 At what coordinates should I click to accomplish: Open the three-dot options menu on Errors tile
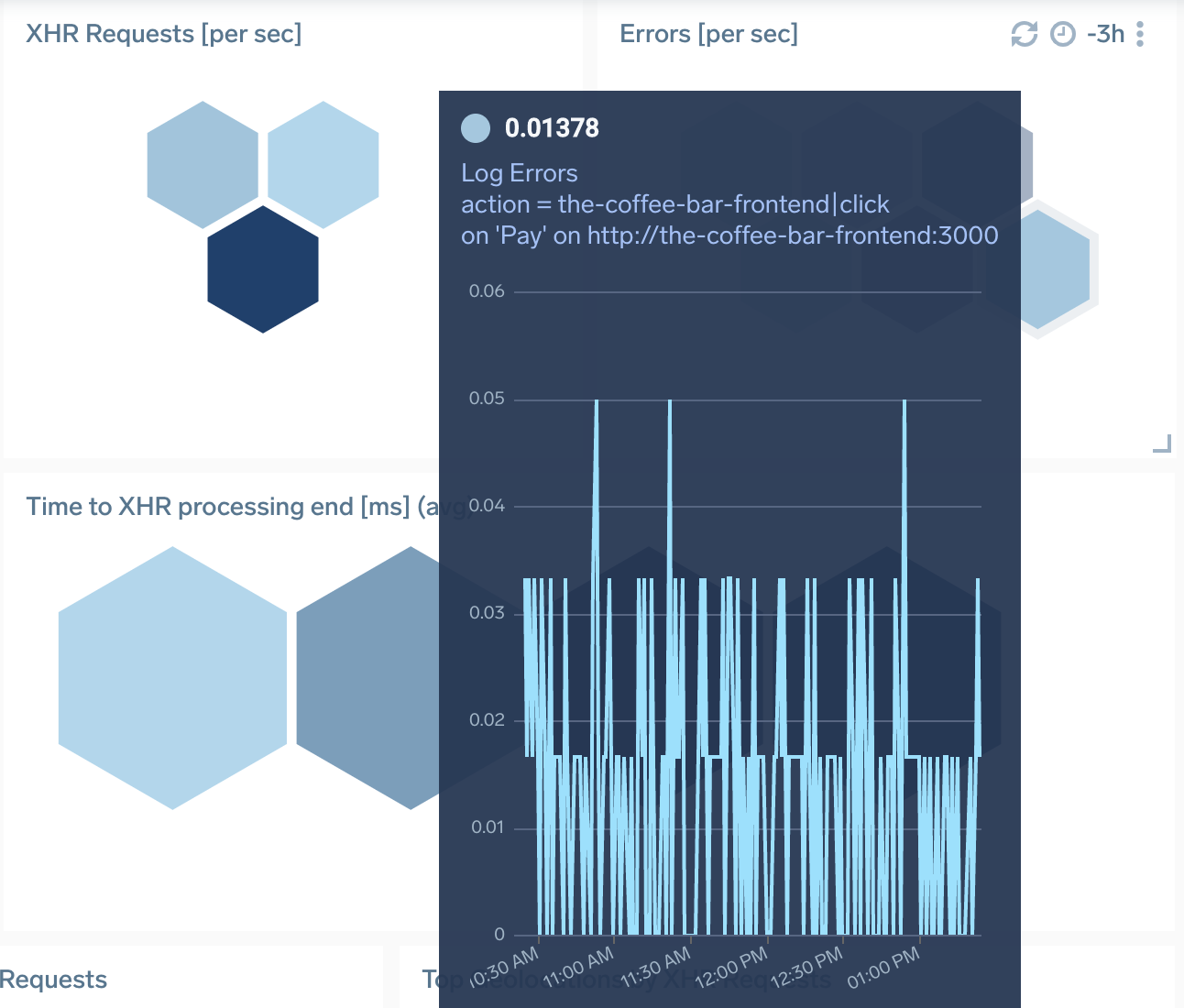pos(1139,34)
